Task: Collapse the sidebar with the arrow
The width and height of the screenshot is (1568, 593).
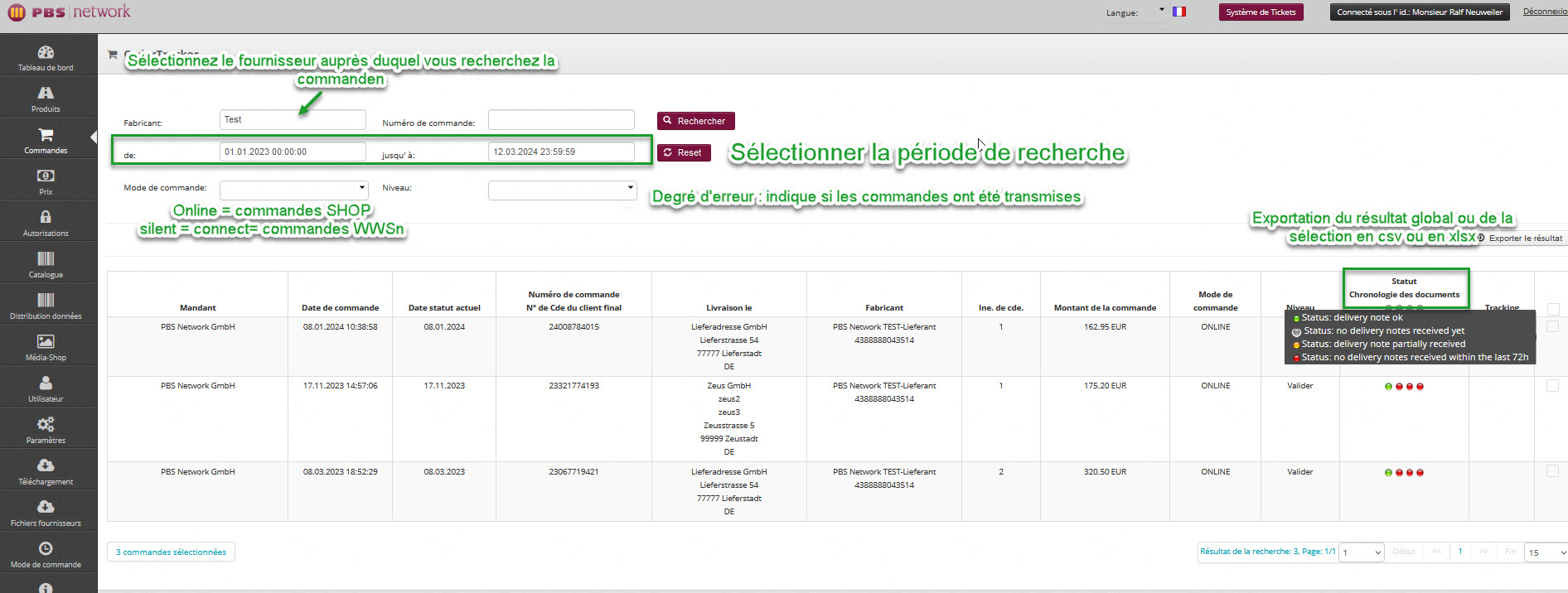Action: point(94,137)
